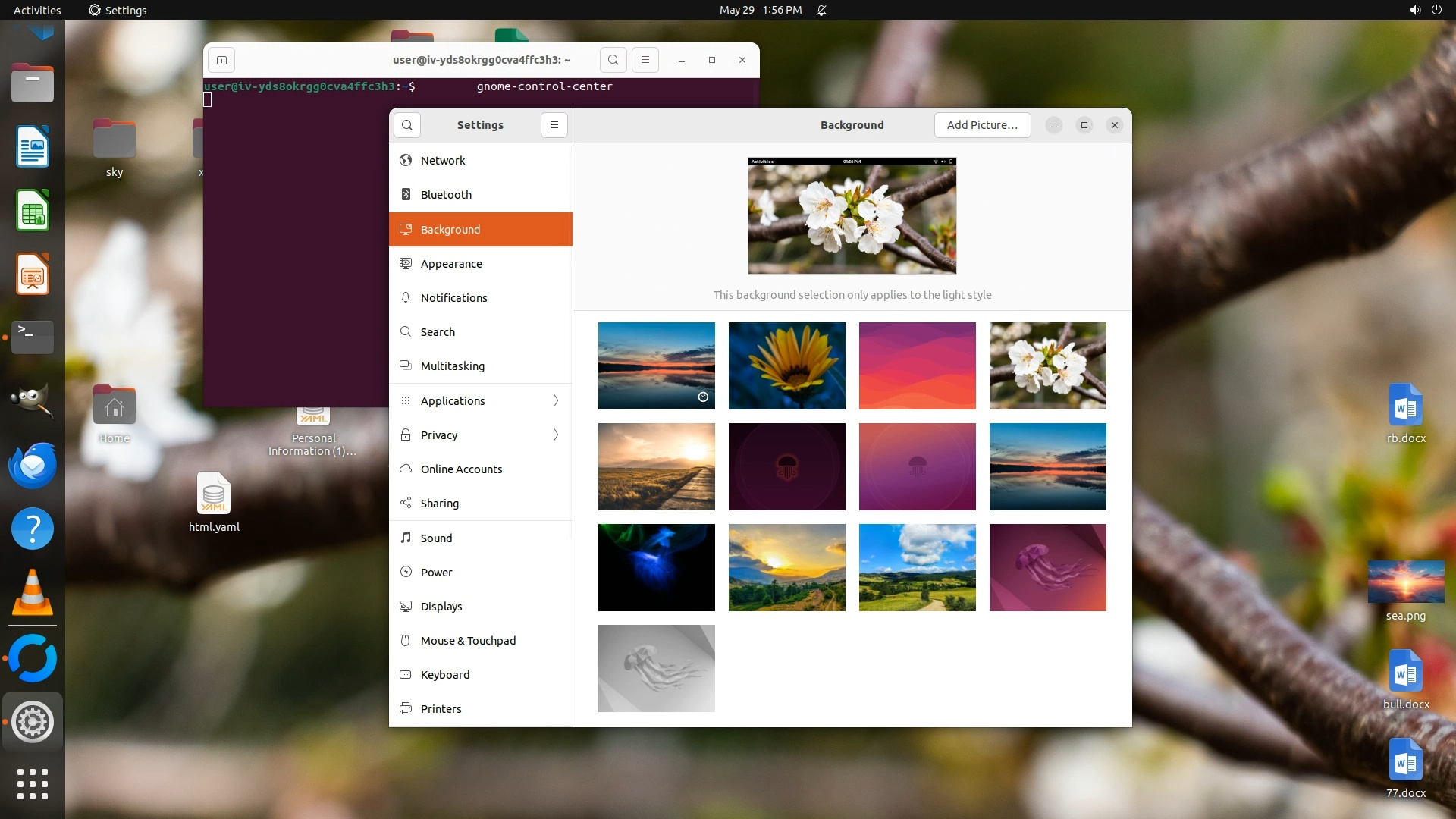Viewport: 1456px width, 819px height.
Task: Click Activities in the top bar
Action: click(x=37, y=10)
